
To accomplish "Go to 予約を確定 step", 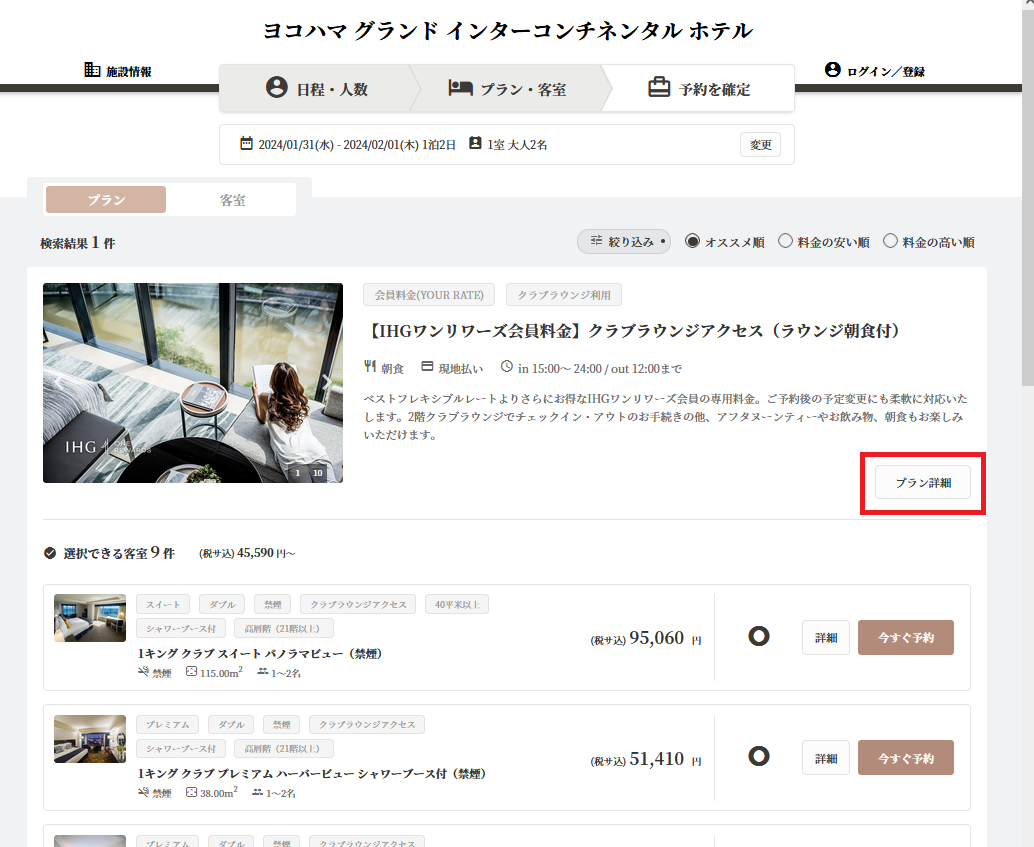I will click(699, 88).
